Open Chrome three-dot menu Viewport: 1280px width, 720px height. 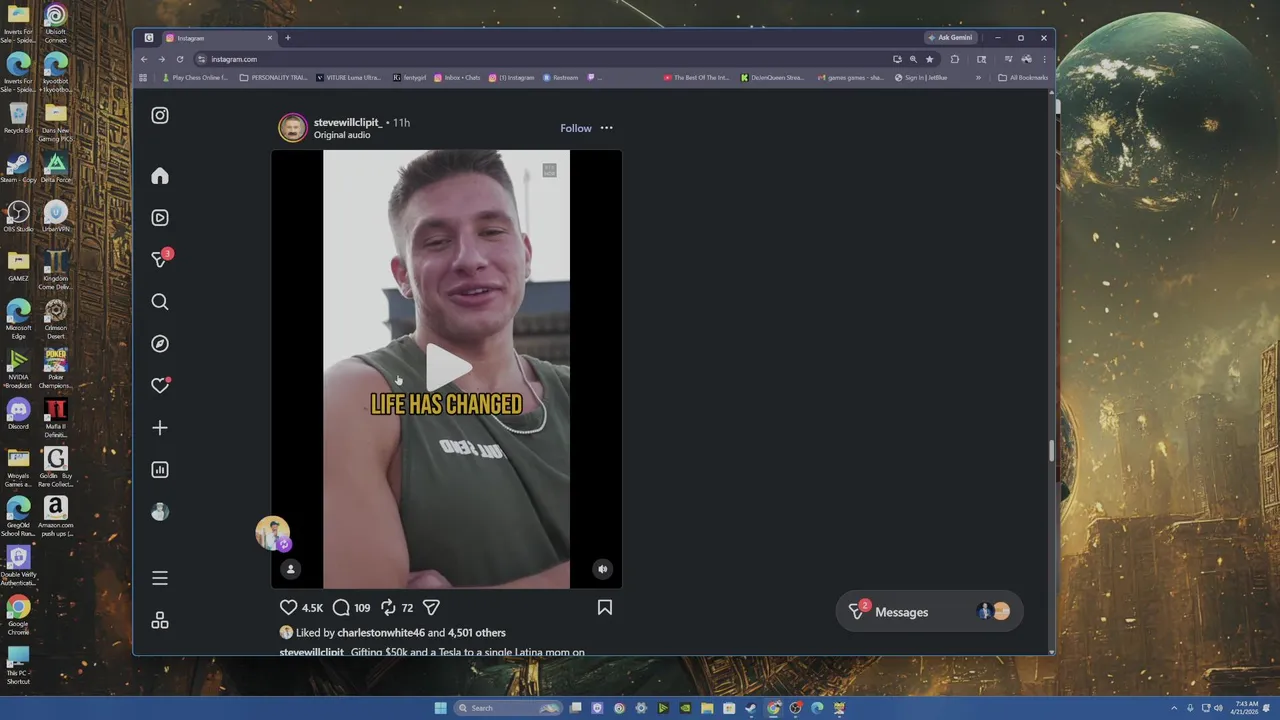[x=1044, y=59]
